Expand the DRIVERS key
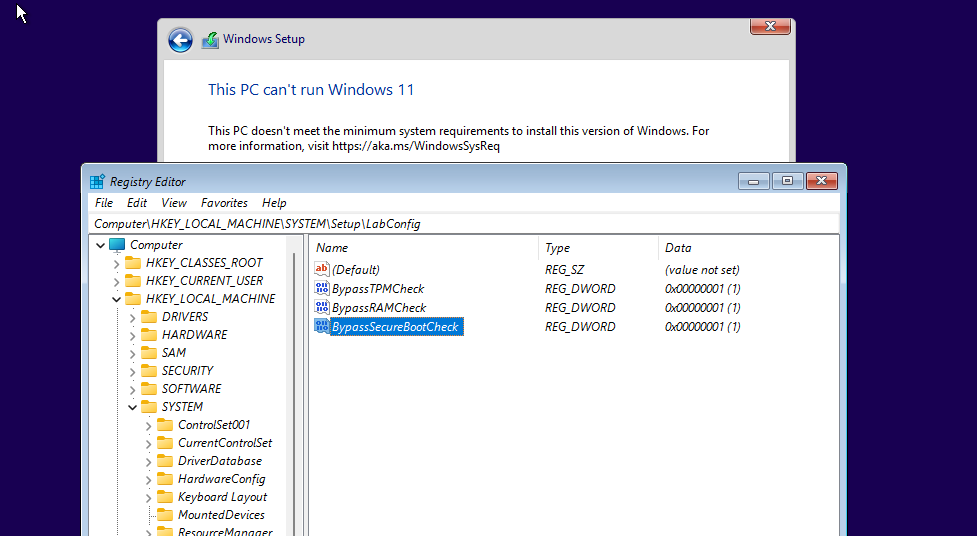The image size is (977, 536). (x=132, y=318)
